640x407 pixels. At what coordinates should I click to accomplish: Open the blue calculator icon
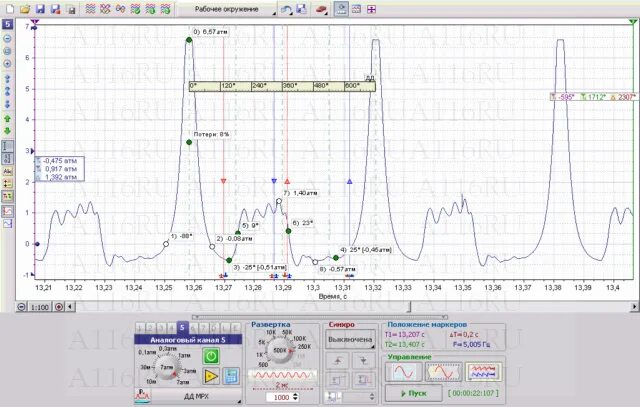231,376
